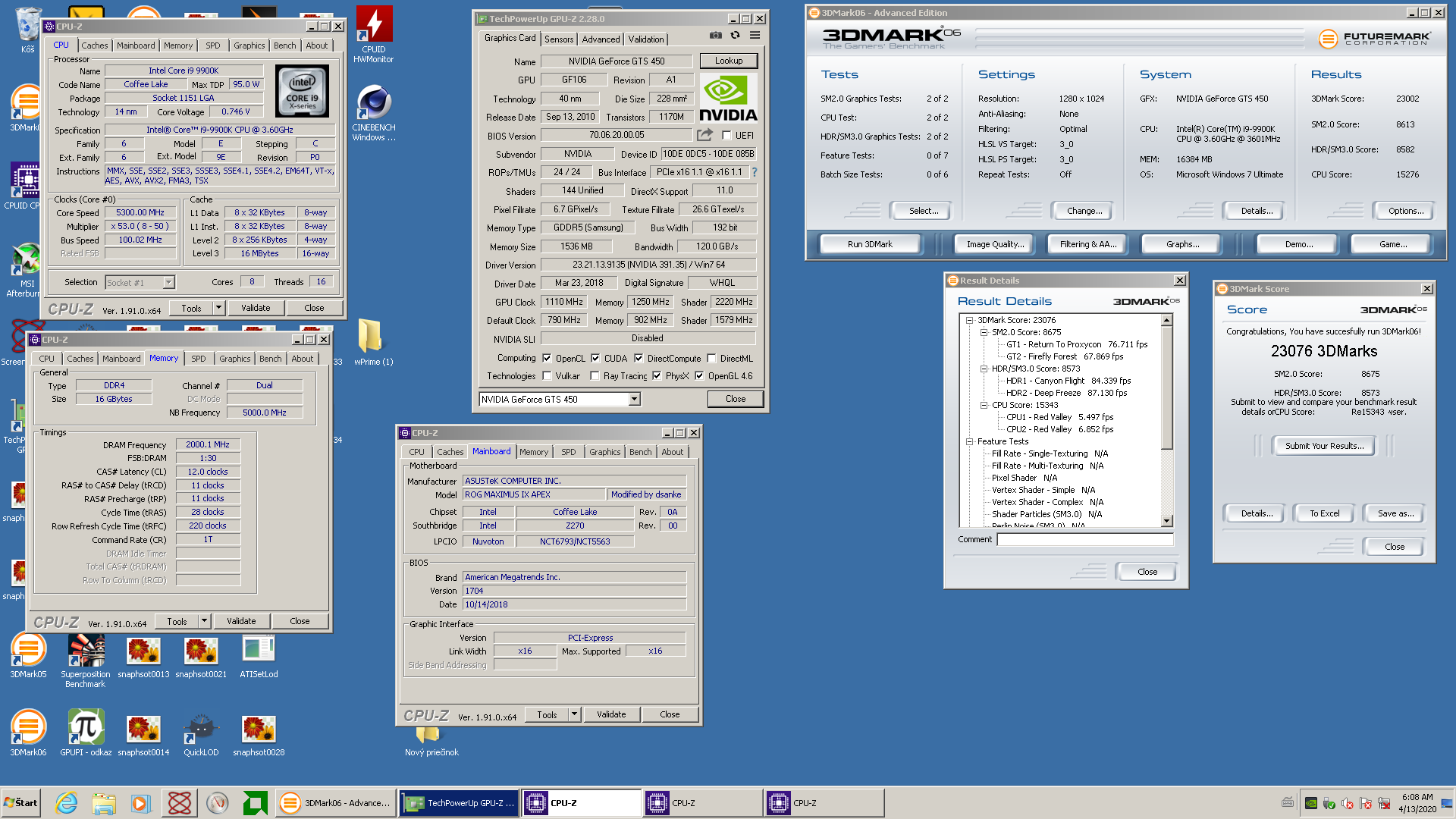Toggle the Vulkan checkbox
This screenshot has width=1456, height=819.
[547, 375]
